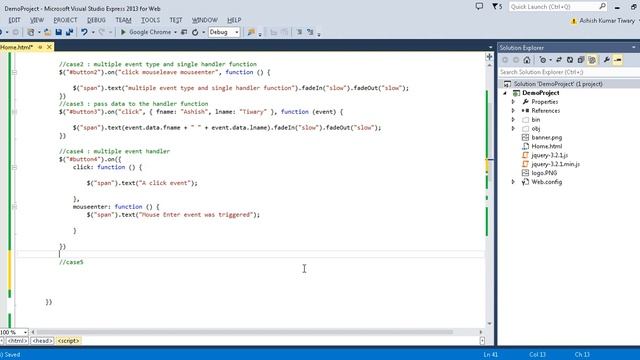Open the VIEW menu
The width and height of the screenshot is (640, 360).
(x=36, y=20)
